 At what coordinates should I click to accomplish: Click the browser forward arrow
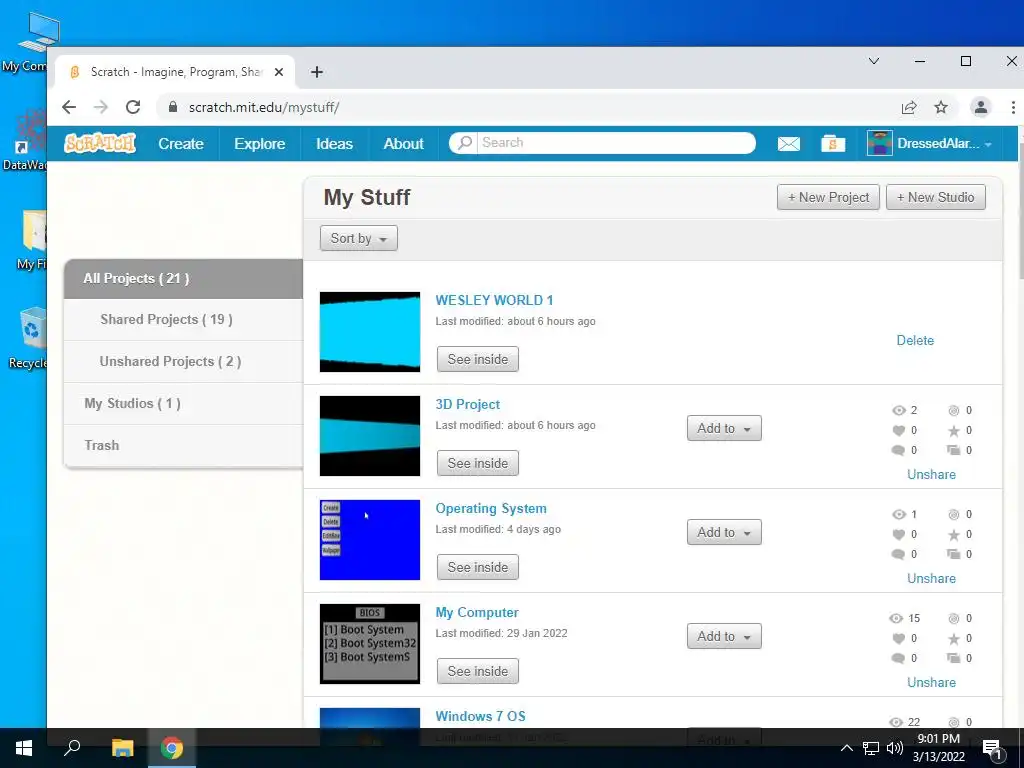101,107
